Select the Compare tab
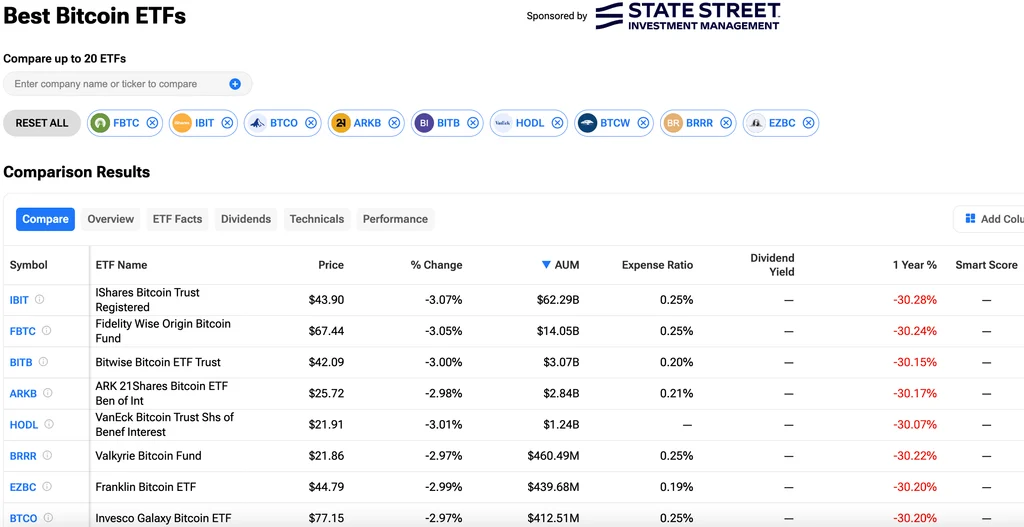The width and height of the screenshot is (1024, 527). tap(46, 219)
